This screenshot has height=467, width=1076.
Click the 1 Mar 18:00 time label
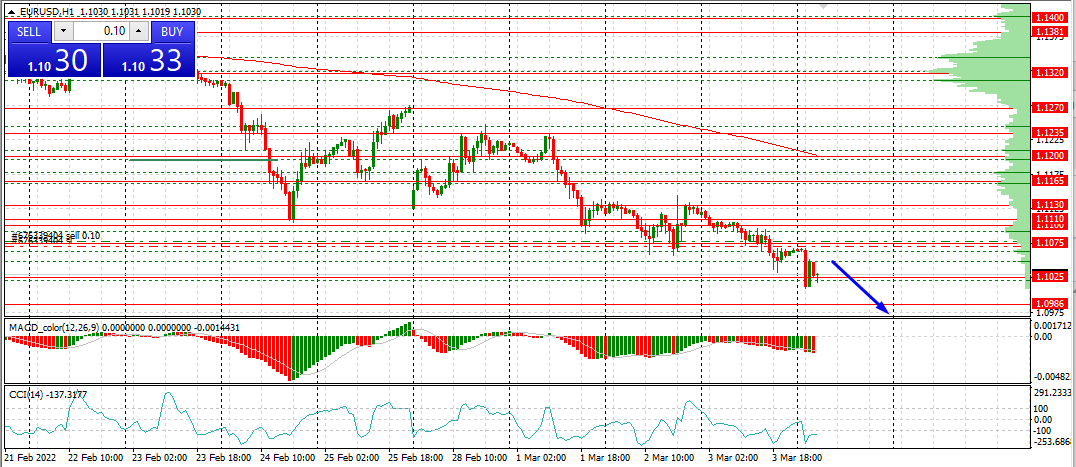[x=605, y=457]
